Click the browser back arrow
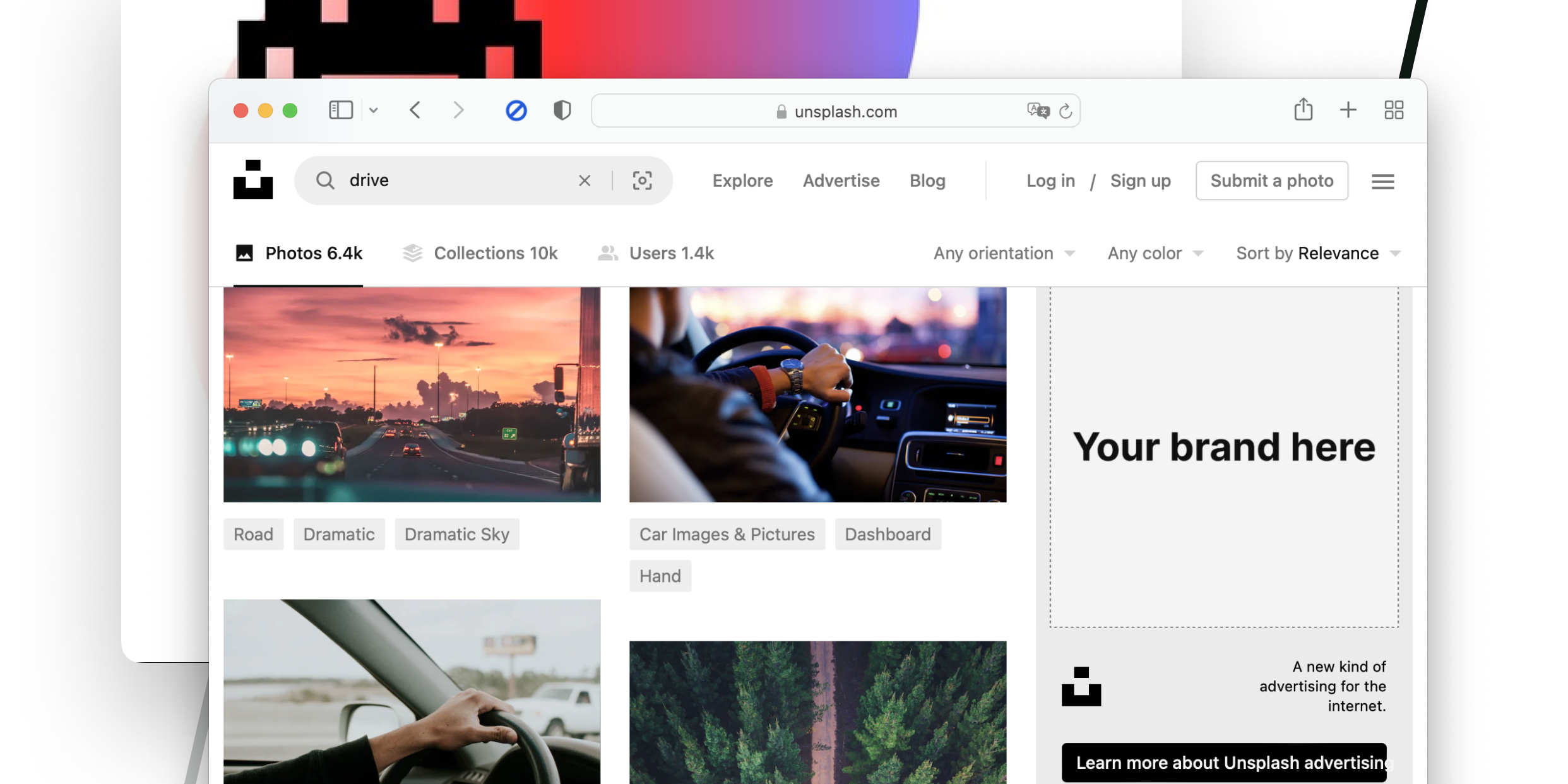 (415, 110)
